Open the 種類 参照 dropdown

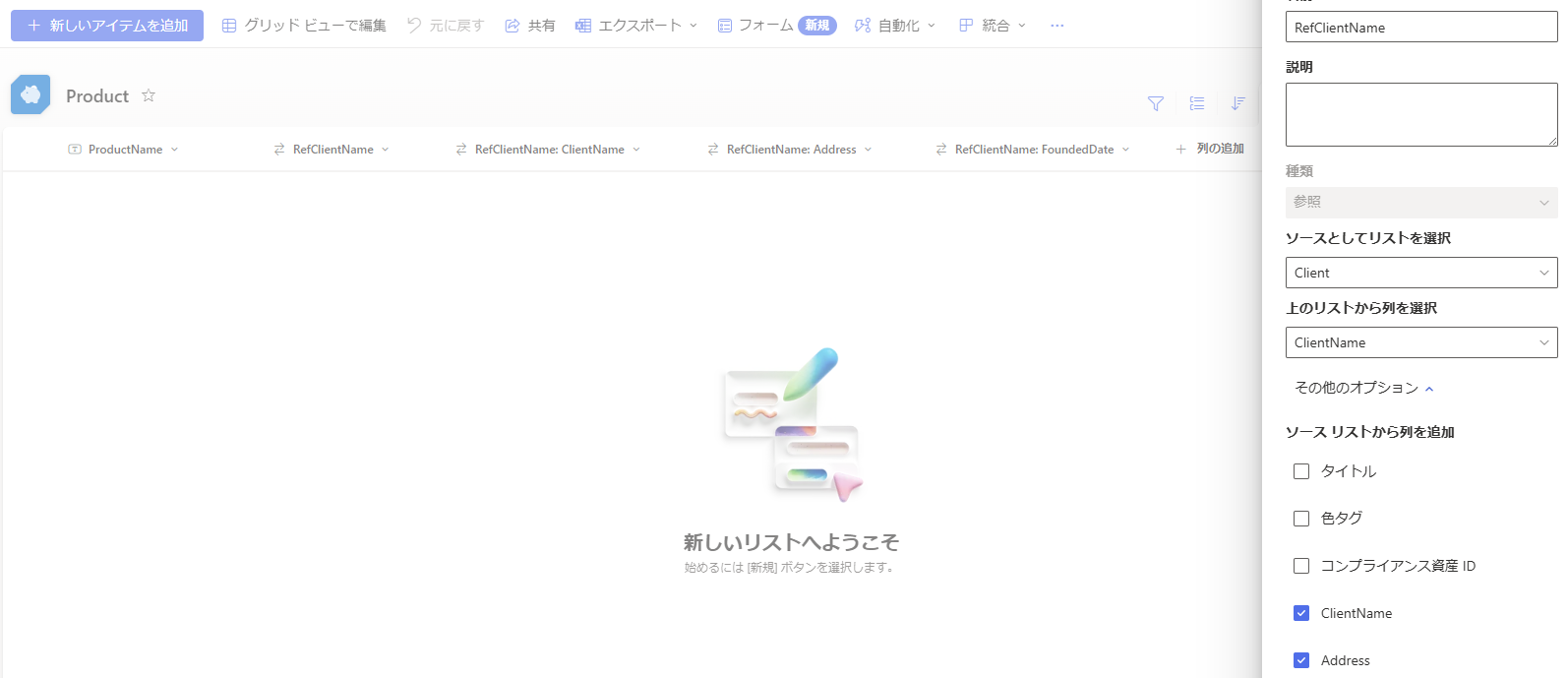[1421, 202]
